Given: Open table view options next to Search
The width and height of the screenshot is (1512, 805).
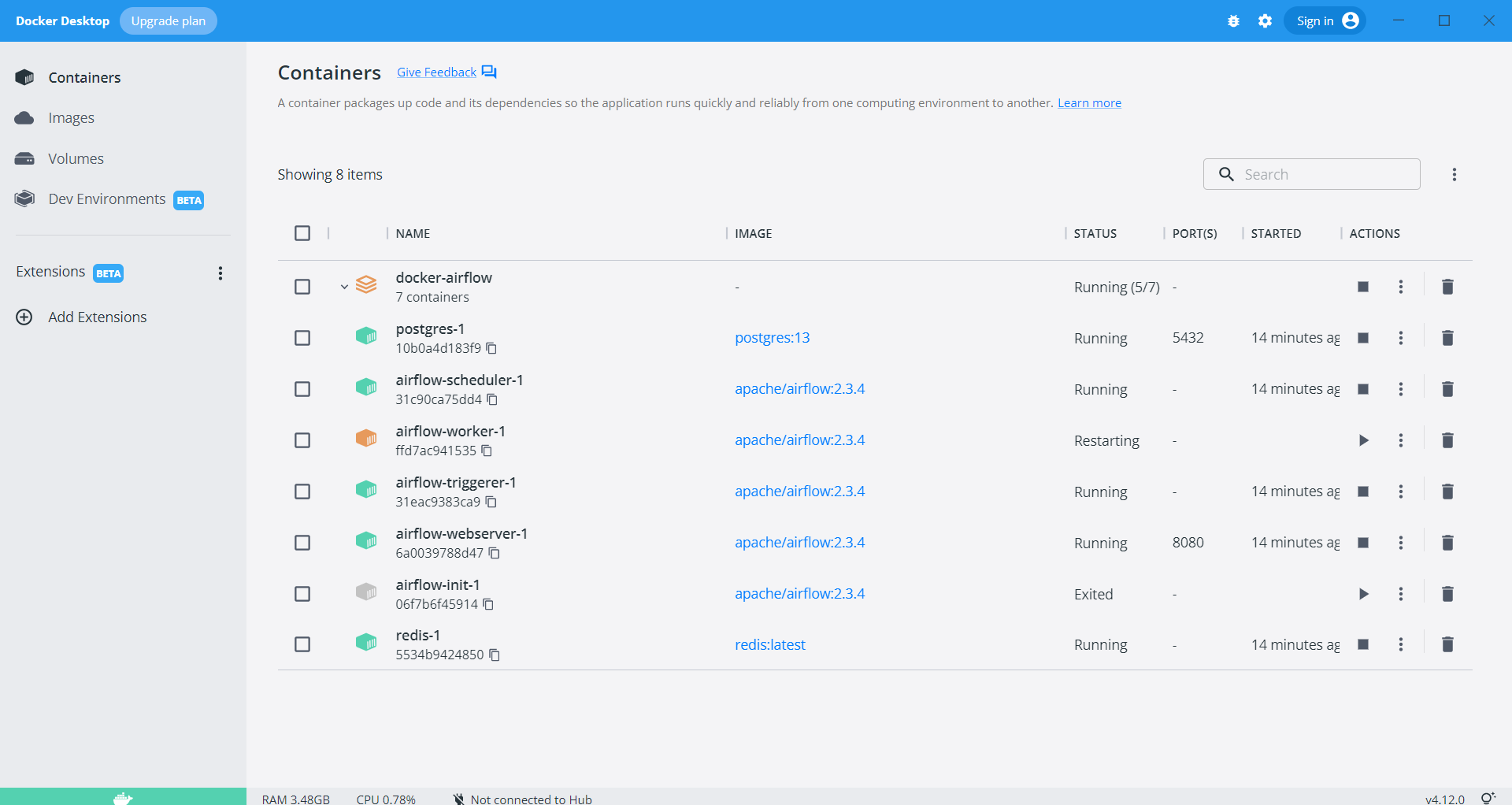Looking at the screenshot, I should (x=1455, y=175).
